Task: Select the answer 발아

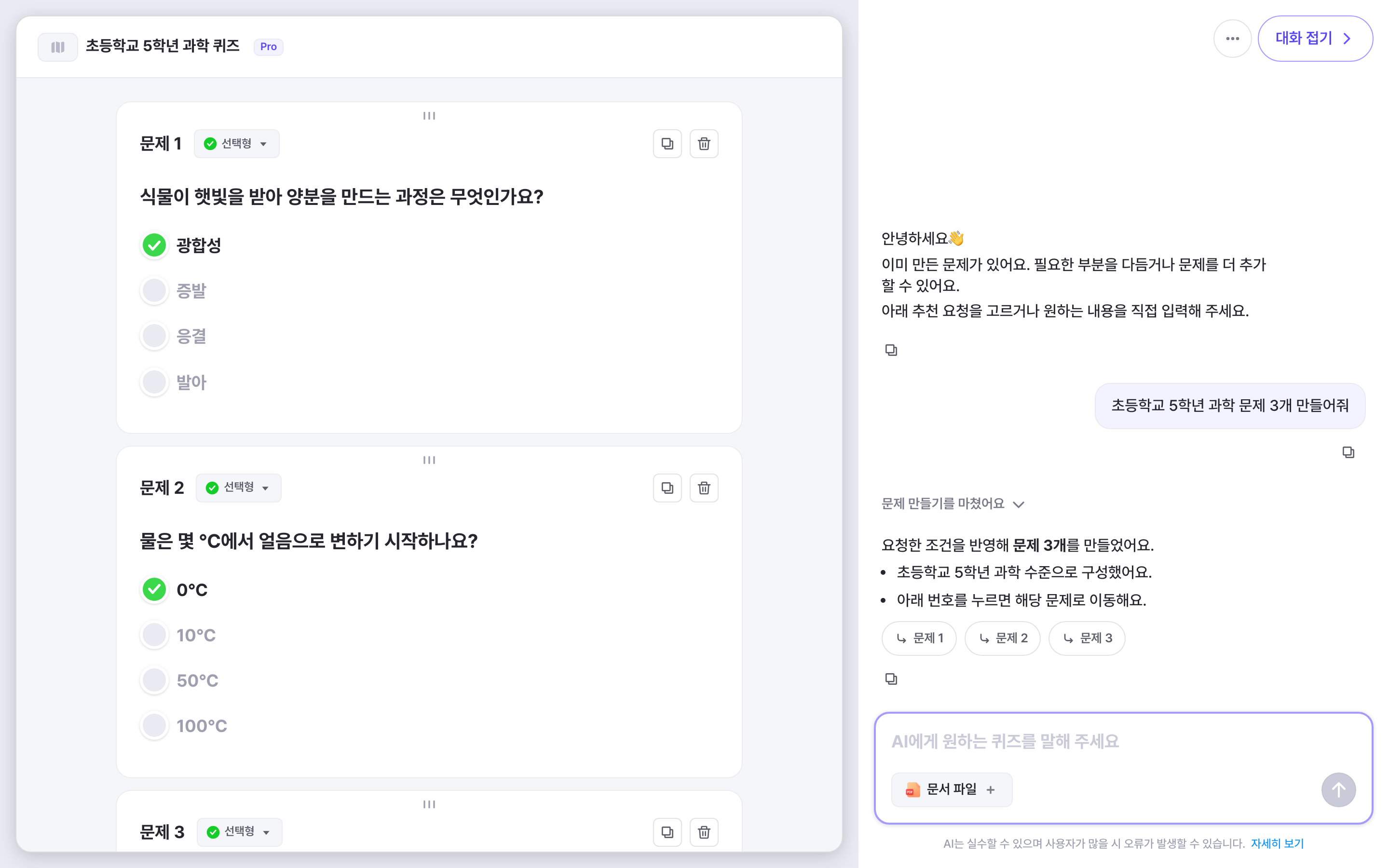Action: [154, 382]
